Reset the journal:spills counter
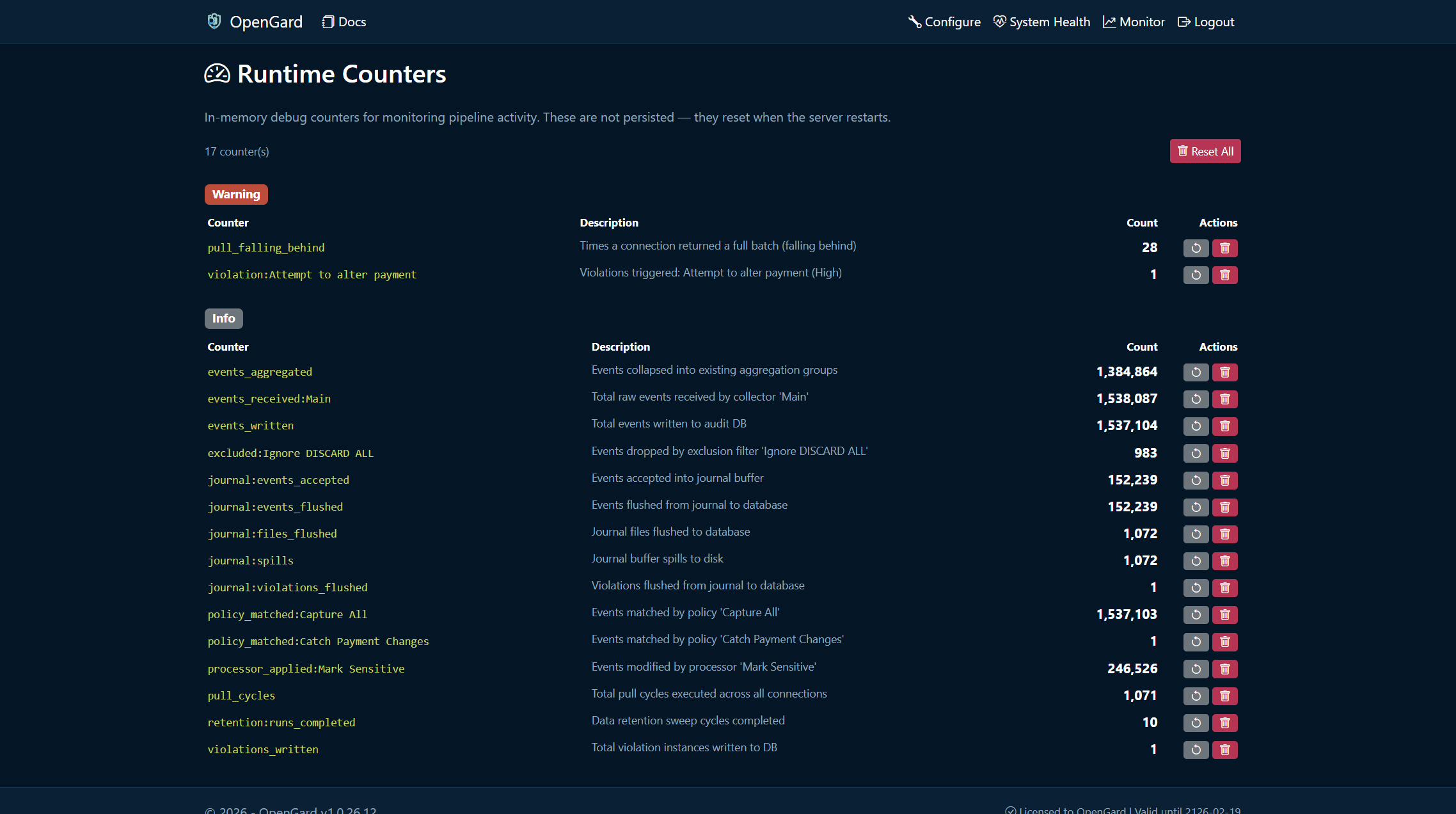The height and width of the screenshot is (814, 1456). (1196, 561)
